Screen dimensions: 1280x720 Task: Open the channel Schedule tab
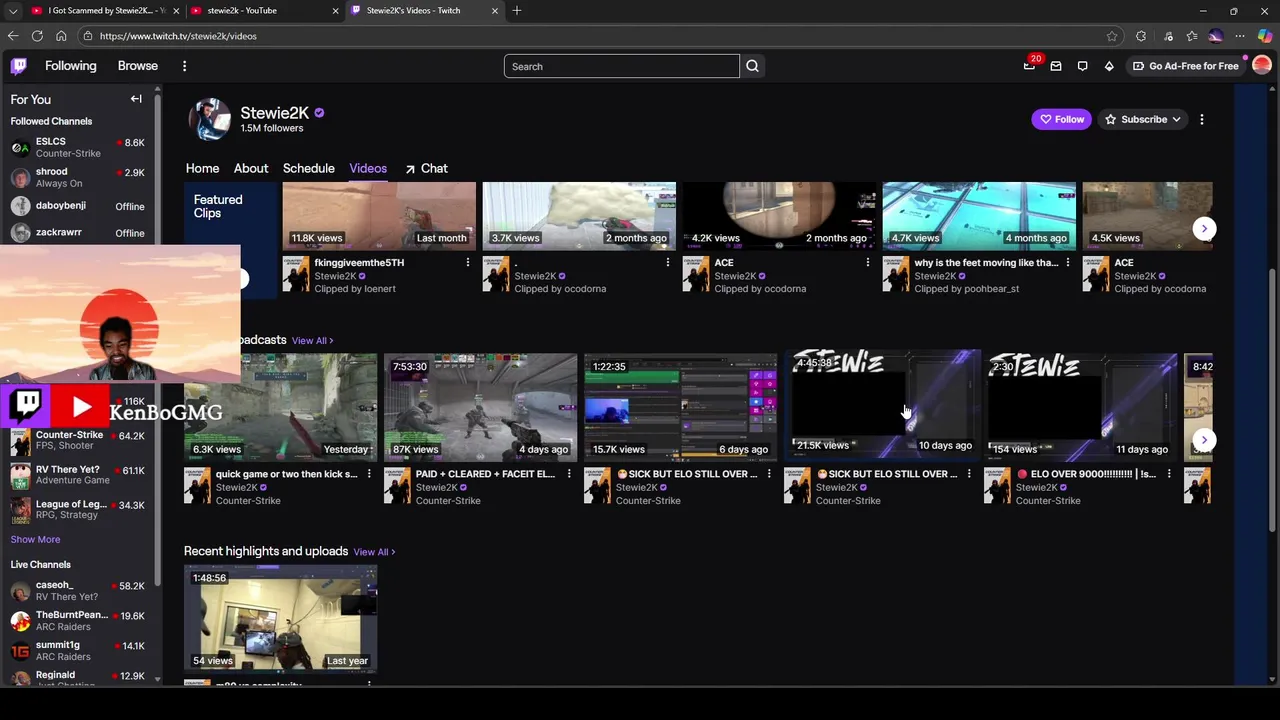[308, 169]
